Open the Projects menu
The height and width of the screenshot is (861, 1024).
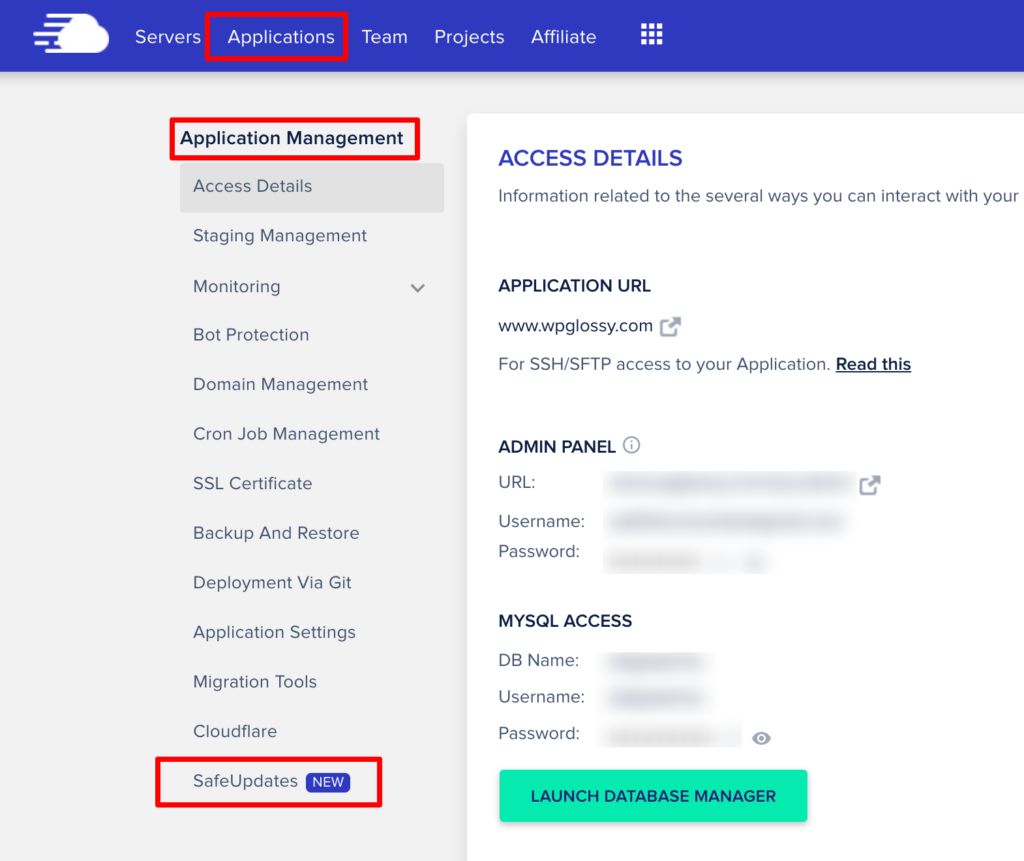click(469, 37)
